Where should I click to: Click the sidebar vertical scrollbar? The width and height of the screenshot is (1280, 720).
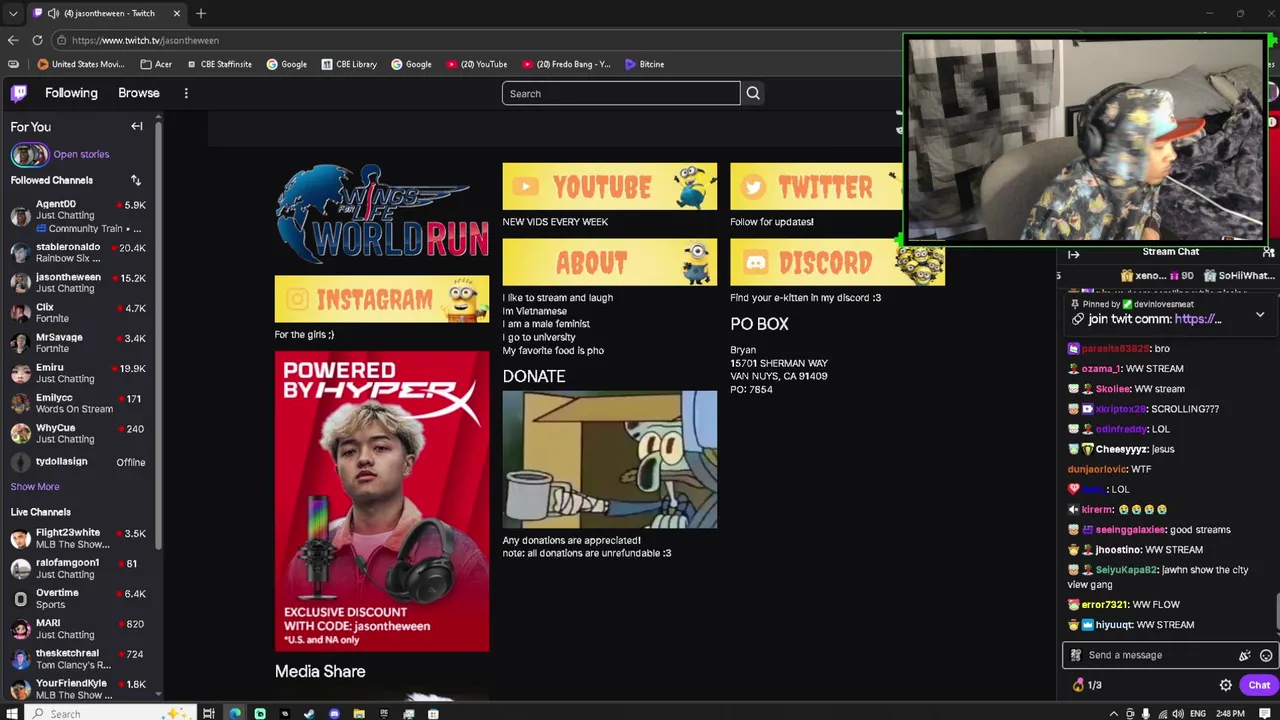click(159, 335)
